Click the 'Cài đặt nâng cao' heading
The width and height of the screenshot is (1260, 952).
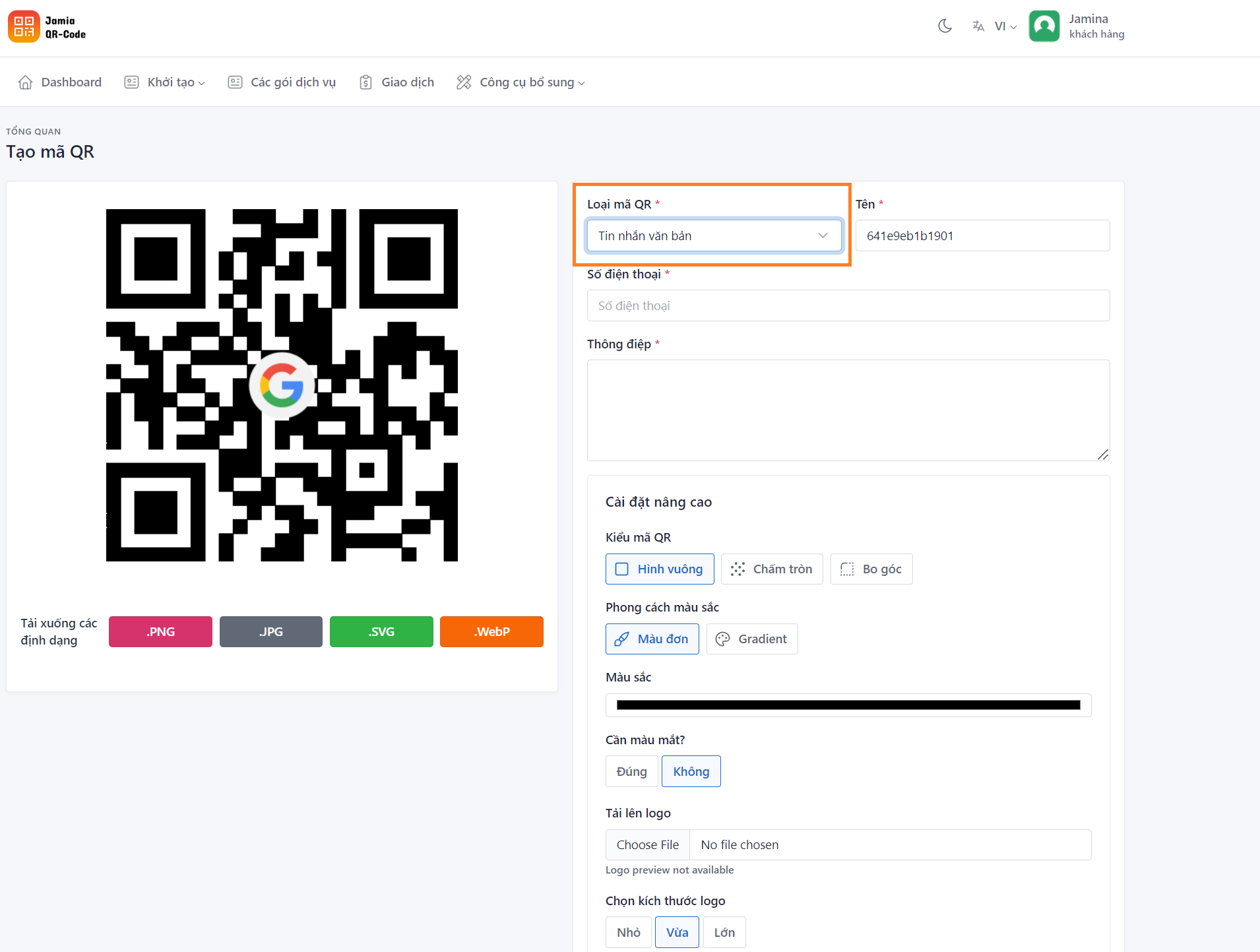pyautogui.click(x=658, y=502)
